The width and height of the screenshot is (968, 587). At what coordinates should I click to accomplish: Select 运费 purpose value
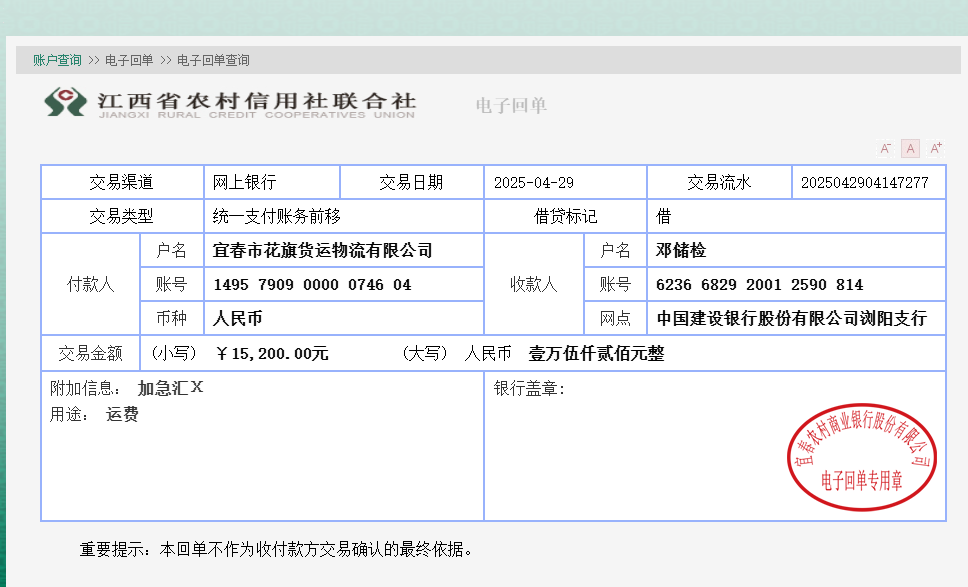pyautogui.click(x=122, y=414)
